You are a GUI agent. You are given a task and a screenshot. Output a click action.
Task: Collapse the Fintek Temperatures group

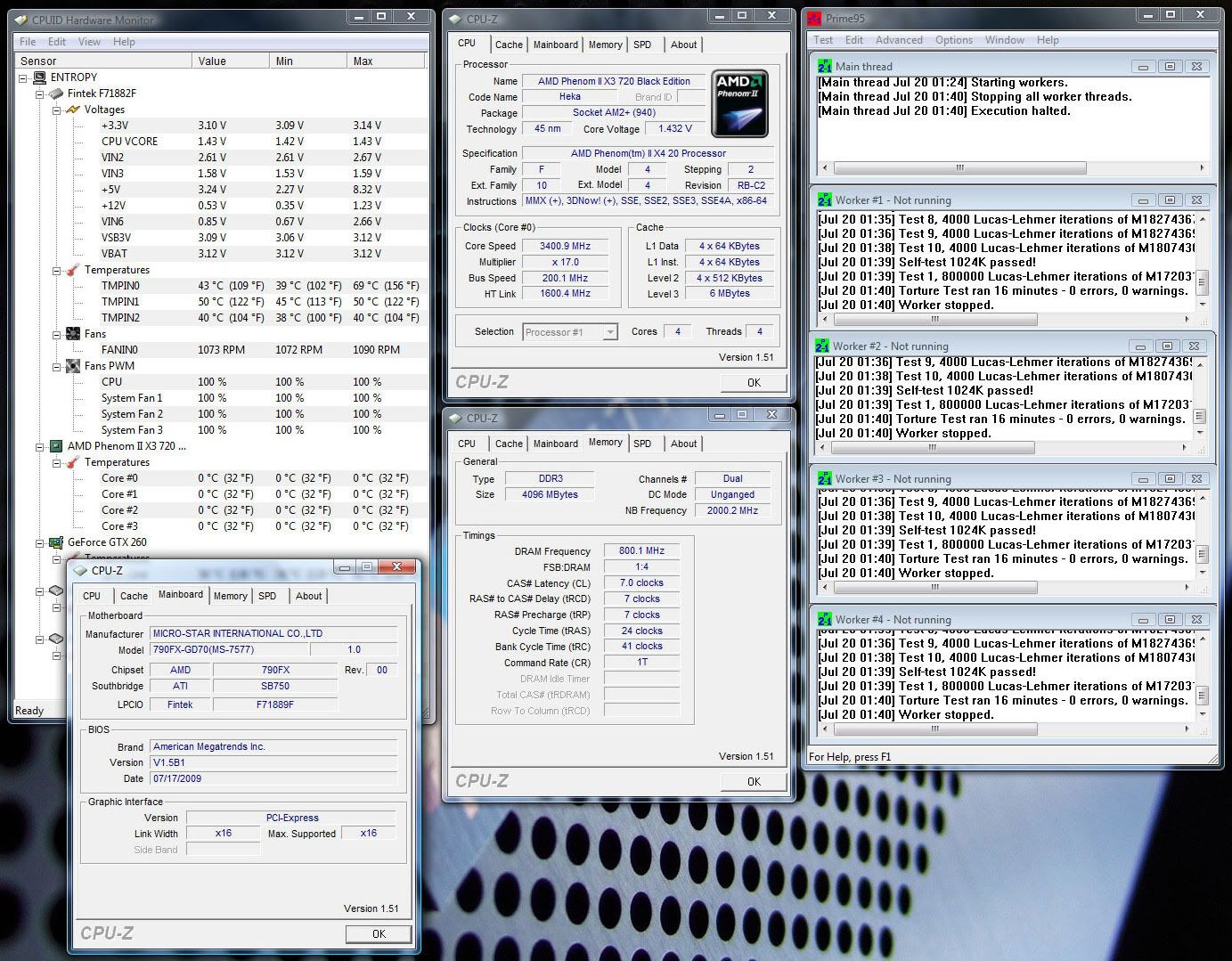coord(56,270)
